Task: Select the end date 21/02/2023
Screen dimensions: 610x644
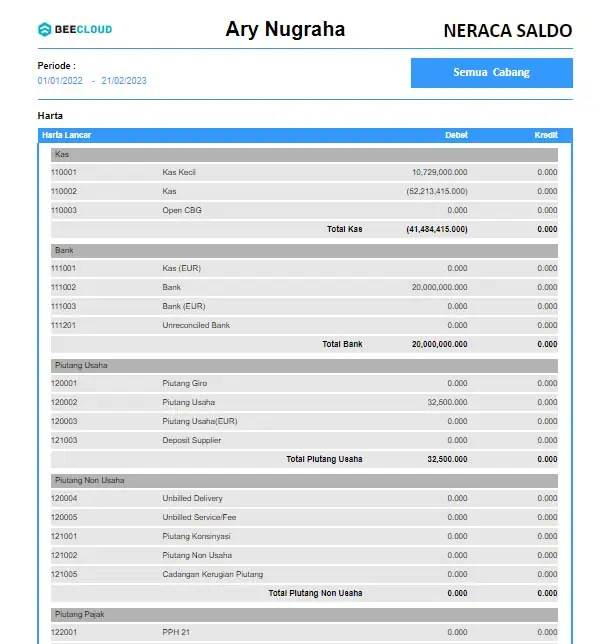Action: 124,80
